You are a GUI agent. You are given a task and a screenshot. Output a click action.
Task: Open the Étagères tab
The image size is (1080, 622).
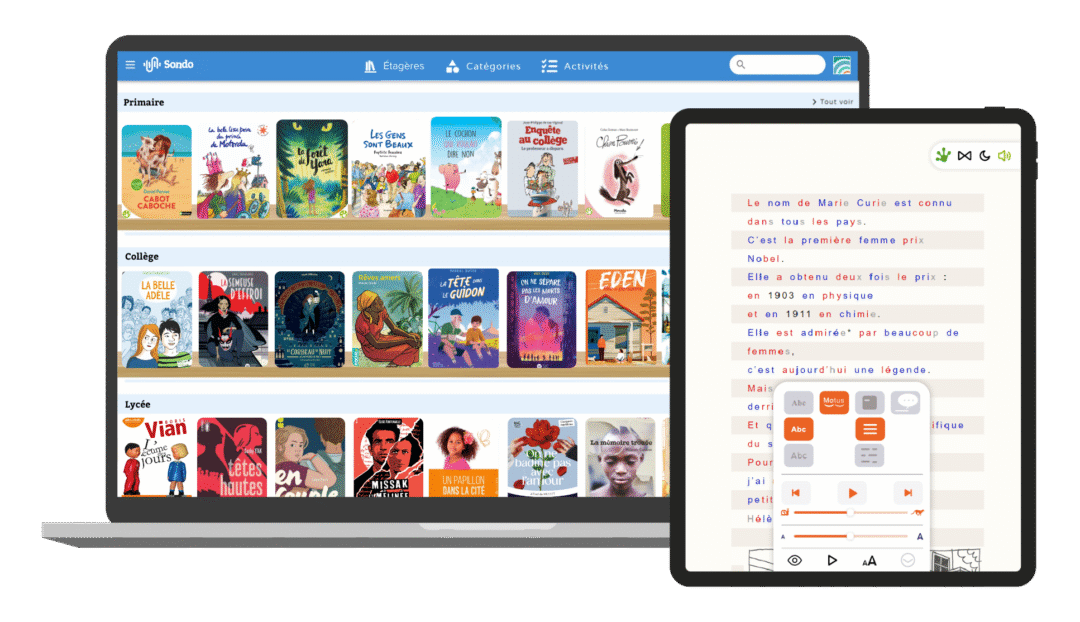[x=394, y=66]
